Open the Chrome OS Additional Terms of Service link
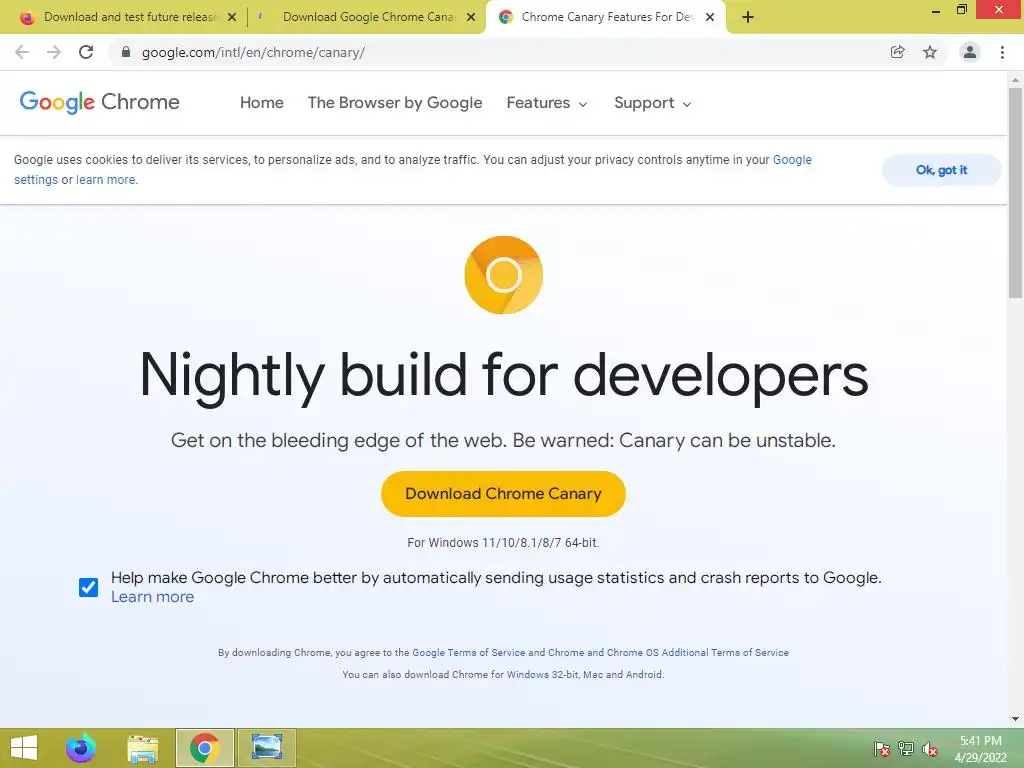1024x768 pixels. (668, 652)
